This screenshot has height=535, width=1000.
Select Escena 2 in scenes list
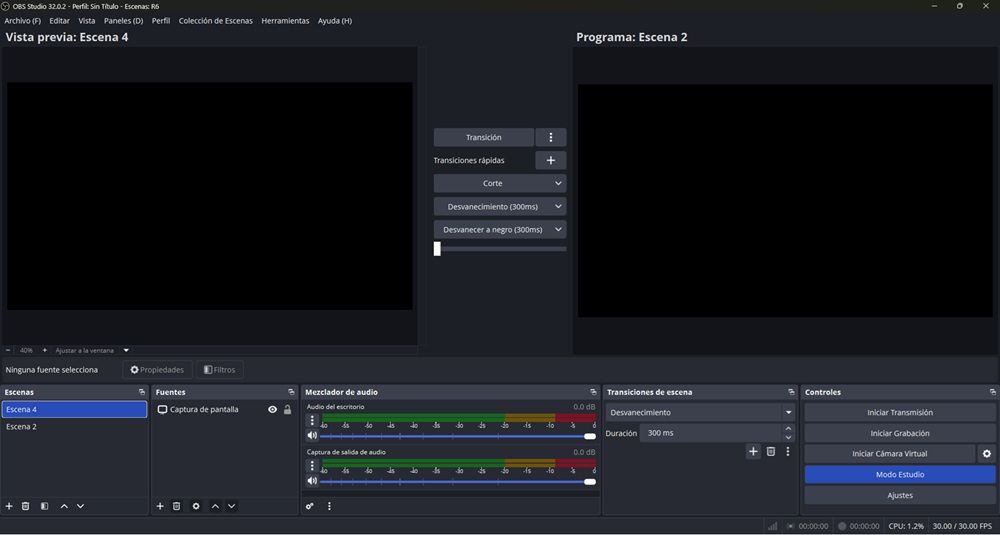tap(75, 427)
